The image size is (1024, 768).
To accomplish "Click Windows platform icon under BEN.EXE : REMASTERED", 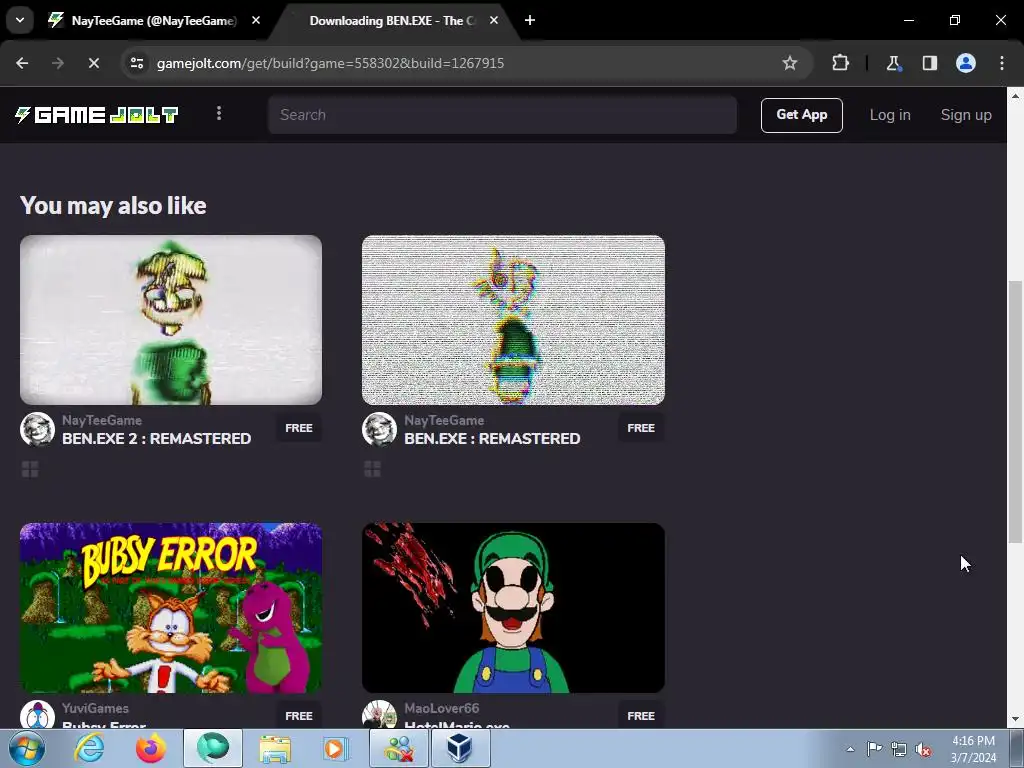I will 372,469.
